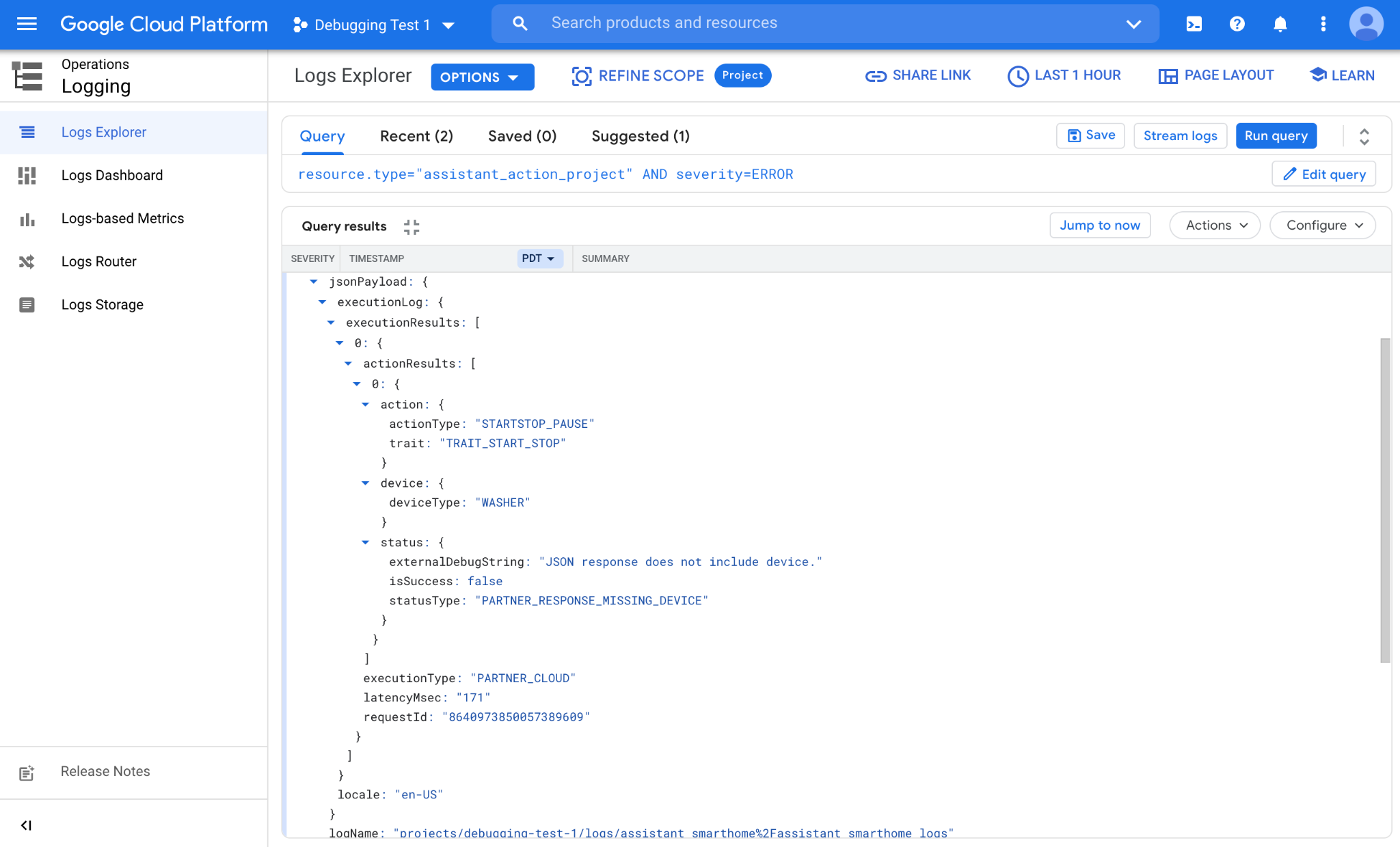Switch to the Recent (2) tab
Viewport: 1400px width, 847px height.
coord(416,136)
